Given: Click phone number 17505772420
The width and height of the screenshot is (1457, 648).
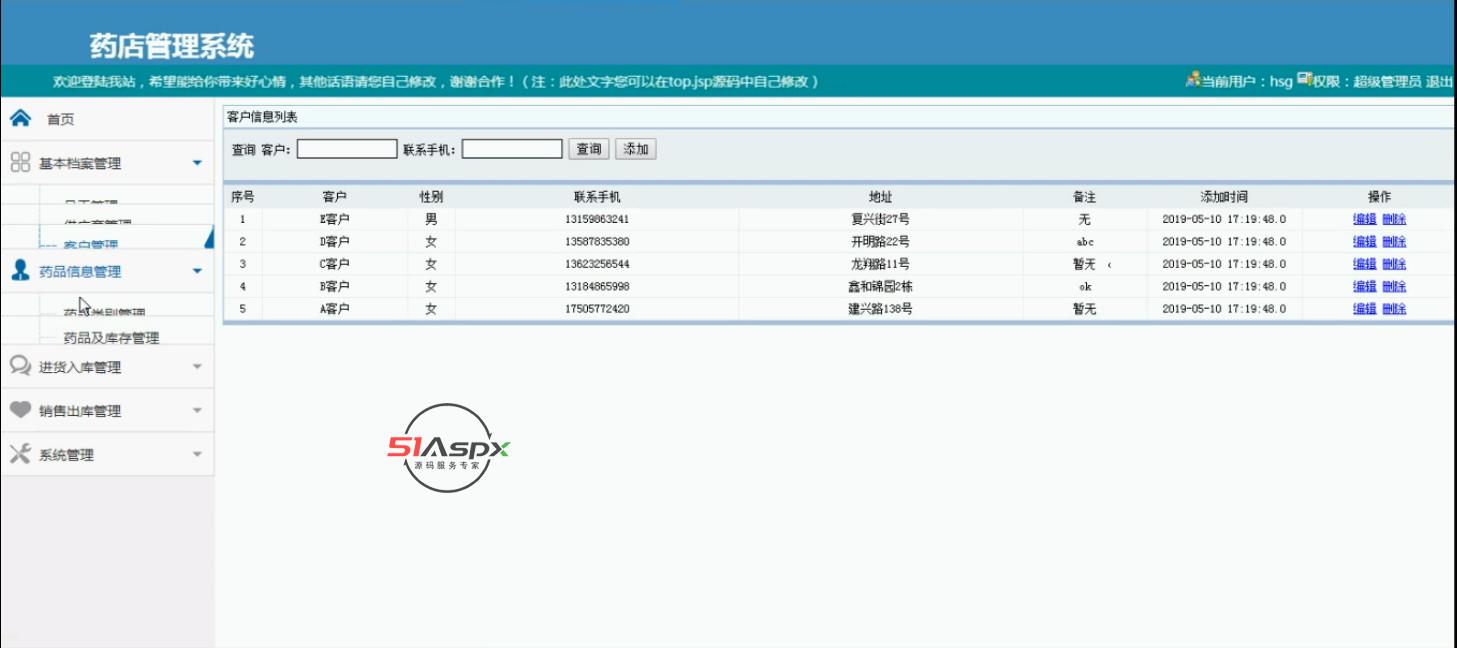Looking at the screenshot, I should [597, 309].
